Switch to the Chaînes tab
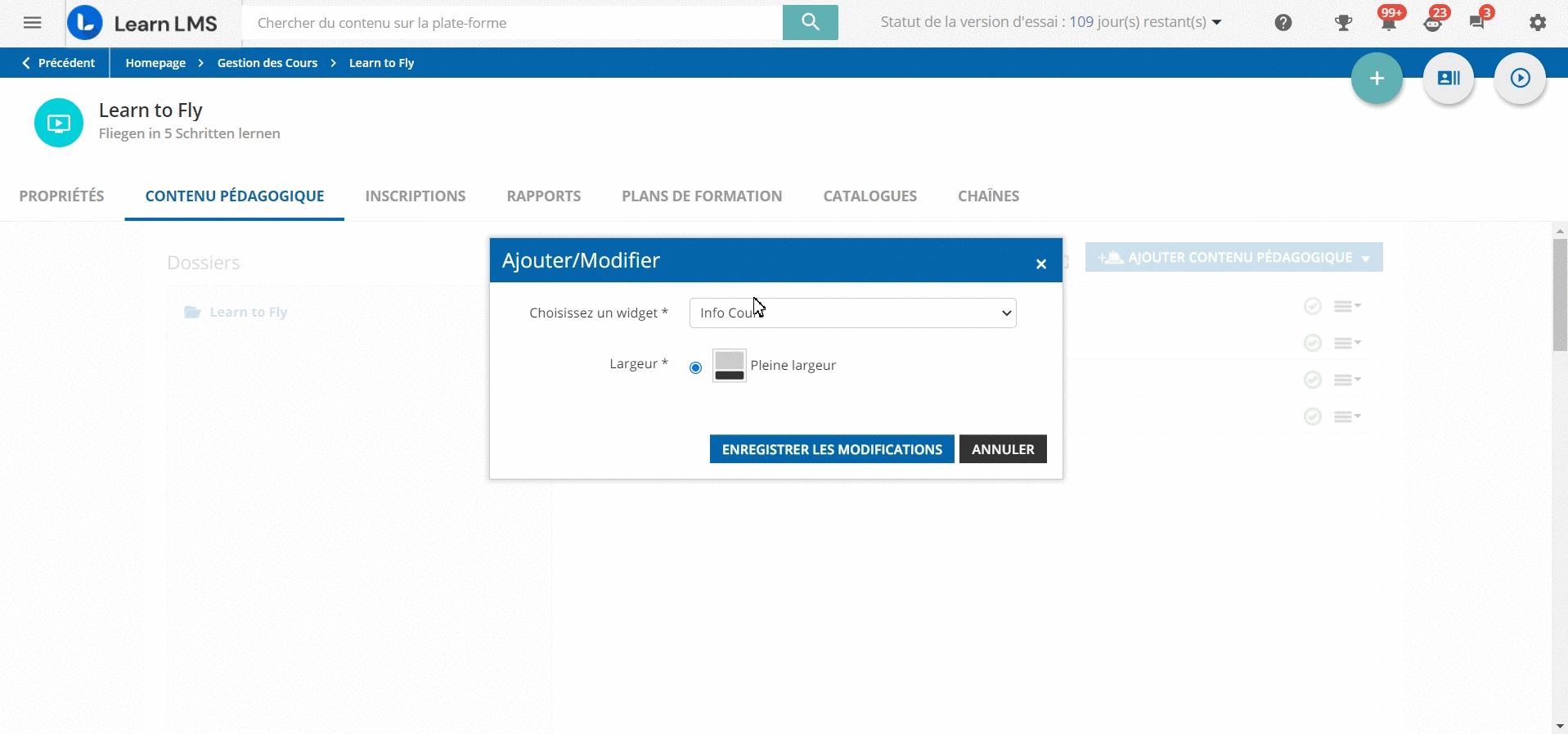 (988, 196)
